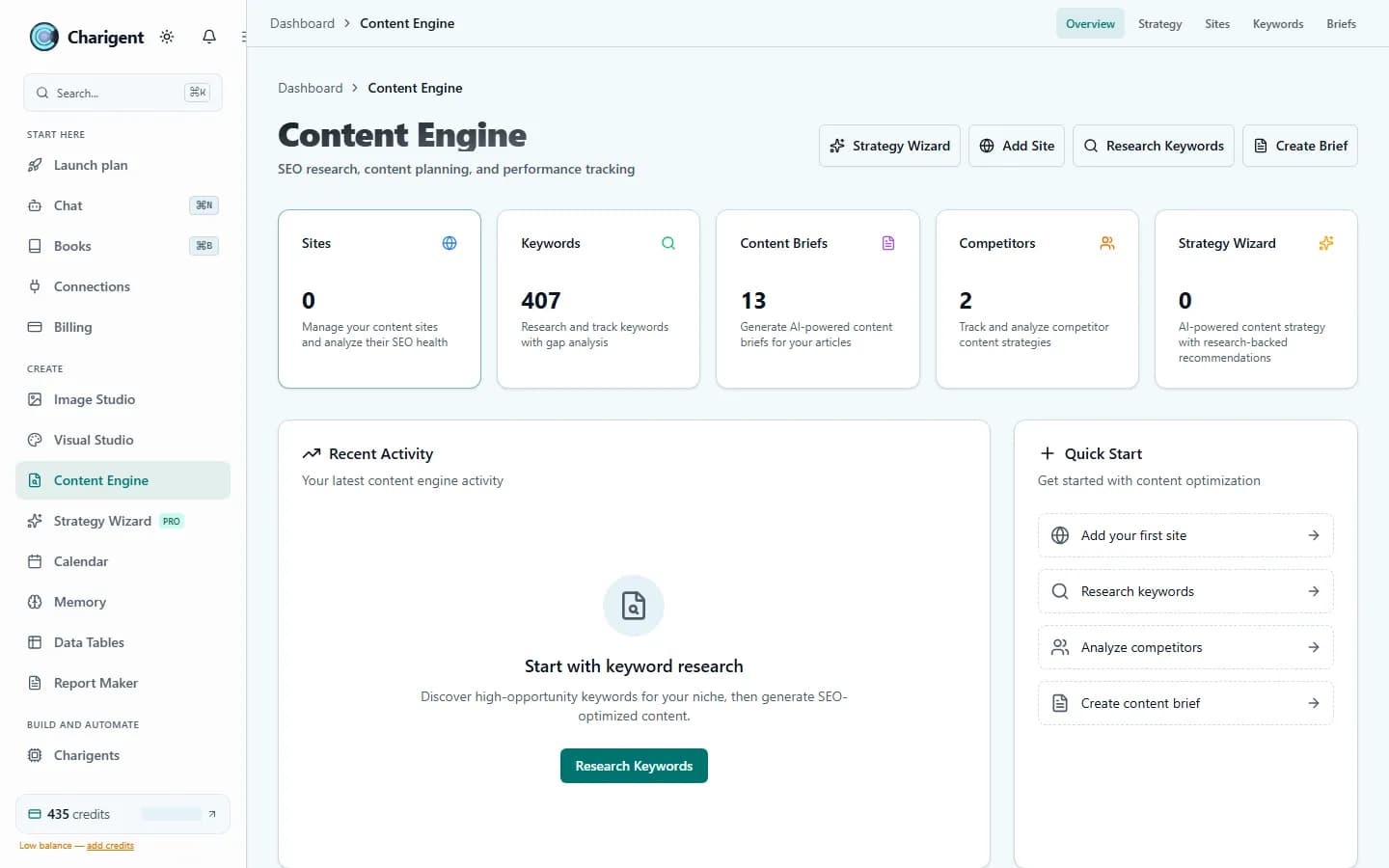Click the arrow on Analyze competitors row
This screenshot has height=868, width=1389.
(1314, 647)
